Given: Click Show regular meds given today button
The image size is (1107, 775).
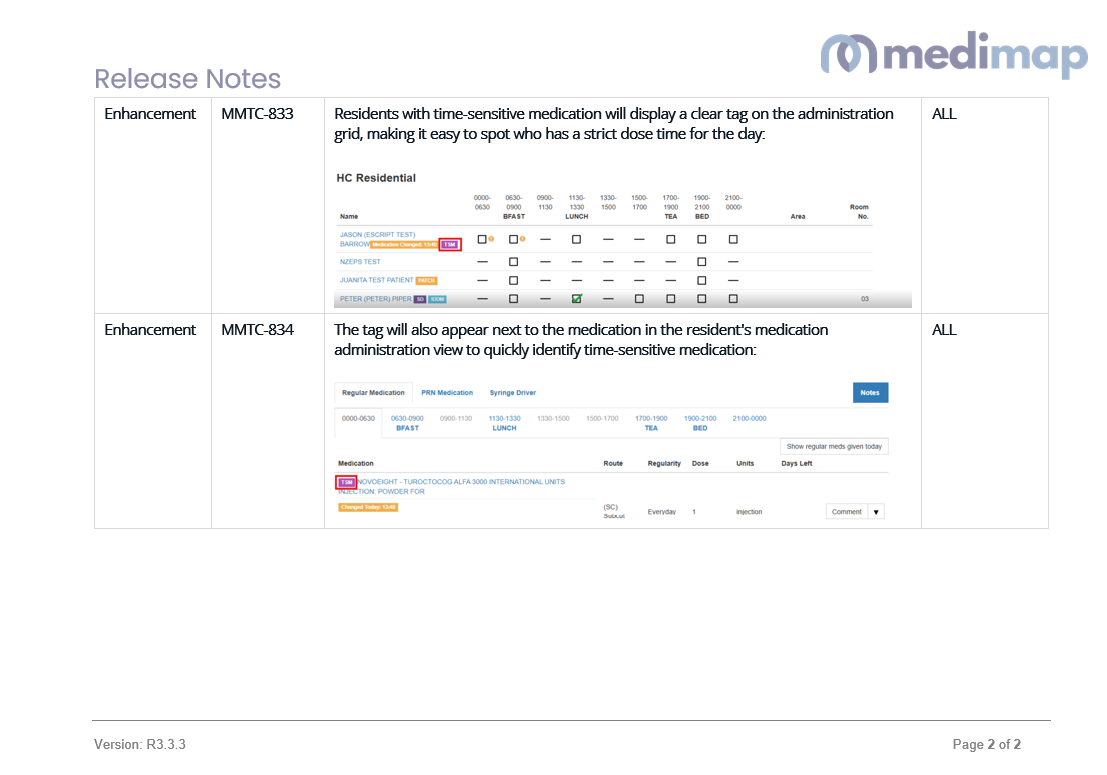Looking at the screenshot, I should [834, 447].
